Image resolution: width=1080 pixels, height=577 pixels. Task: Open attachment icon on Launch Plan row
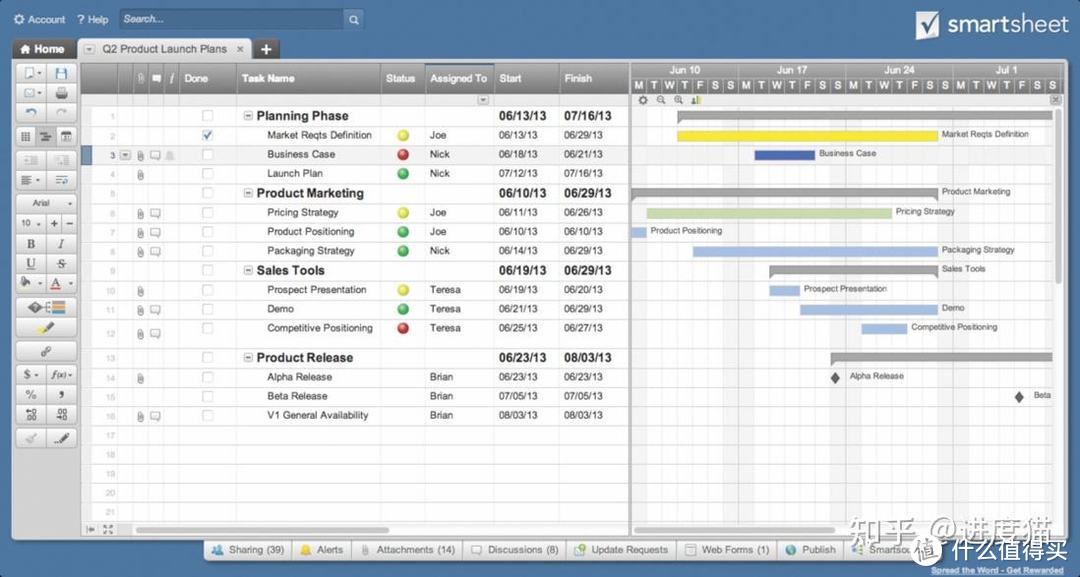(x=141, y=175)
